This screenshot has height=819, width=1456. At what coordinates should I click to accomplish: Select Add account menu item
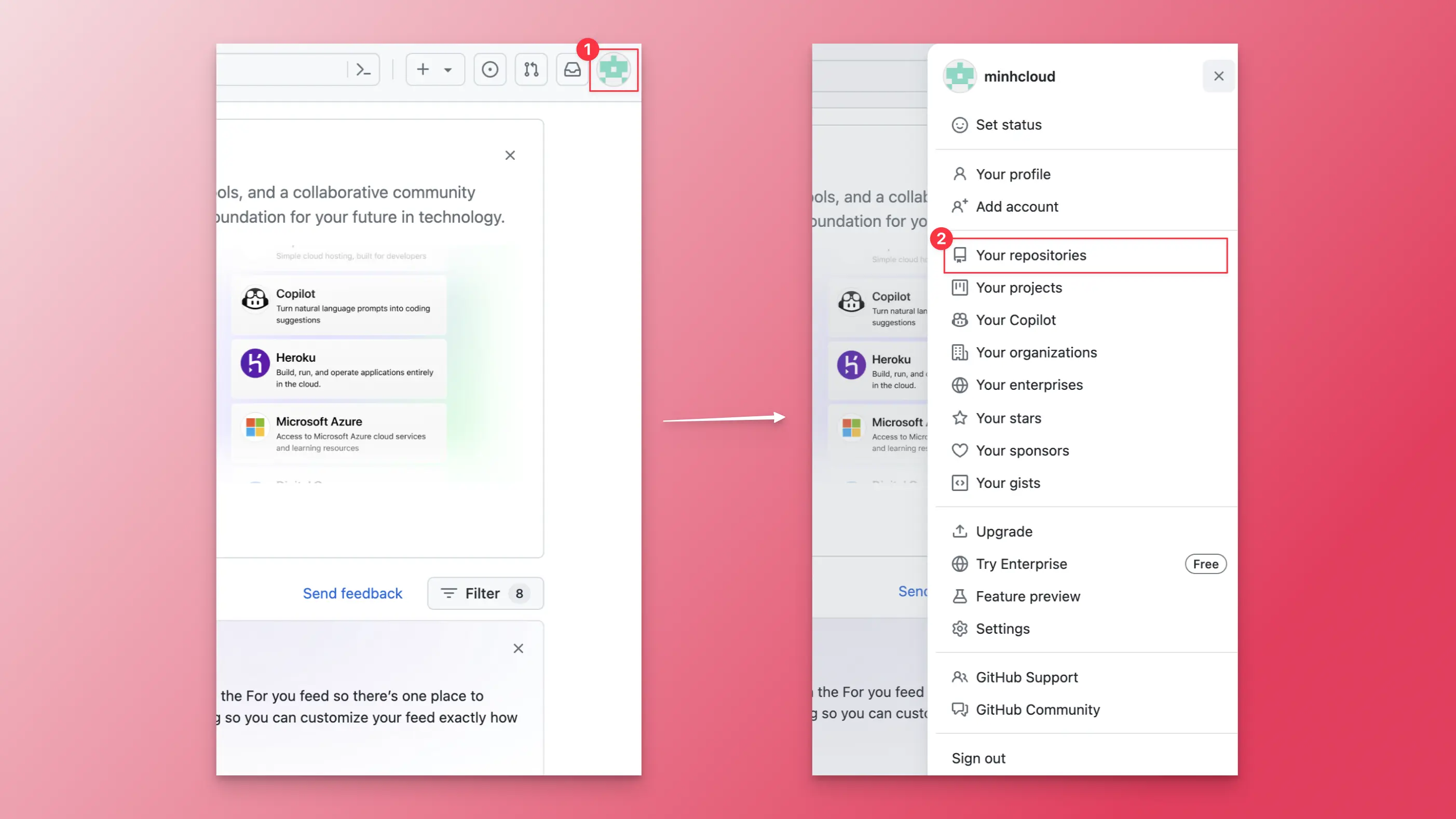(1085, 207)
